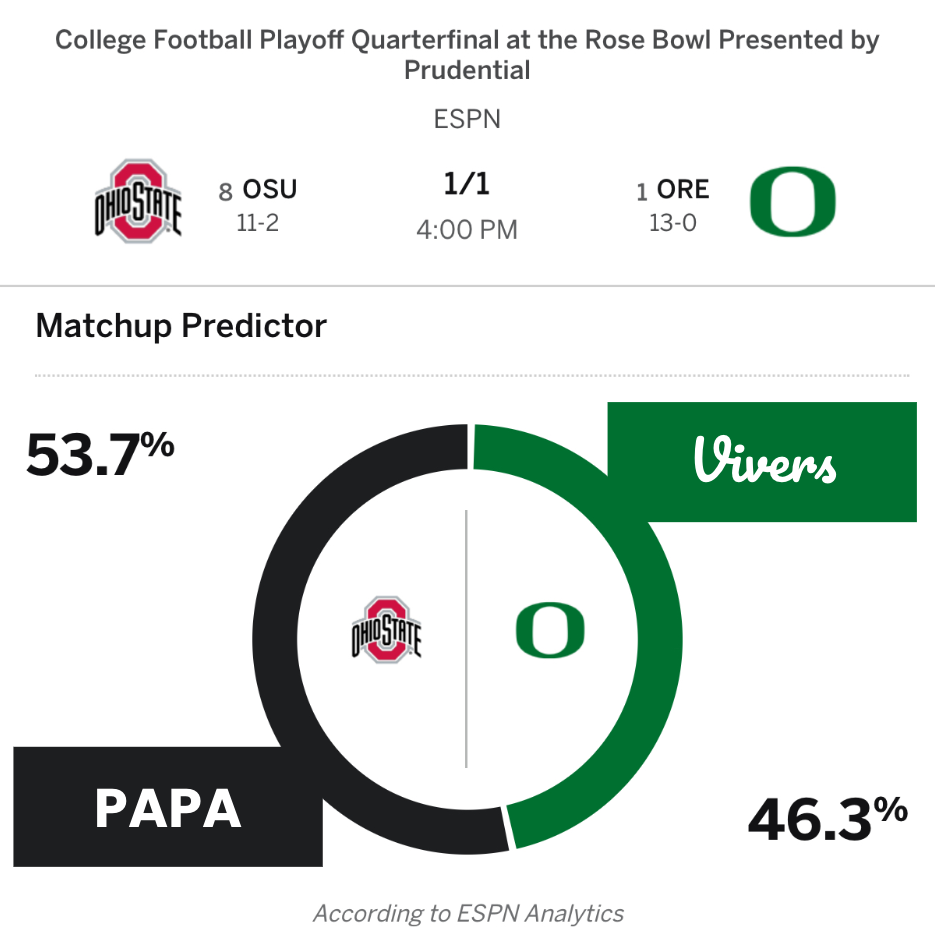Screen dimensions: 935x942
Task: Select the Ohio State logo inside the donut chart
Action: click(x=386, y=629)
